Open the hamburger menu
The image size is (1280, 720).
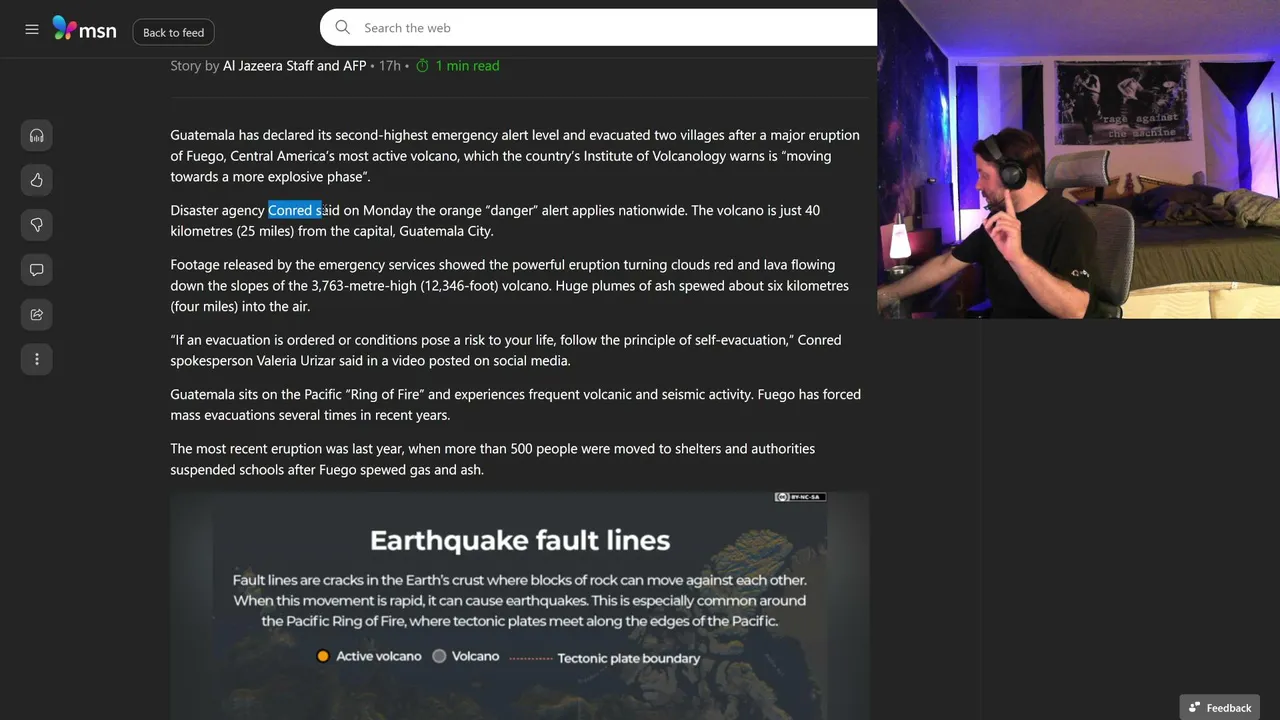(x=32, y=30)
